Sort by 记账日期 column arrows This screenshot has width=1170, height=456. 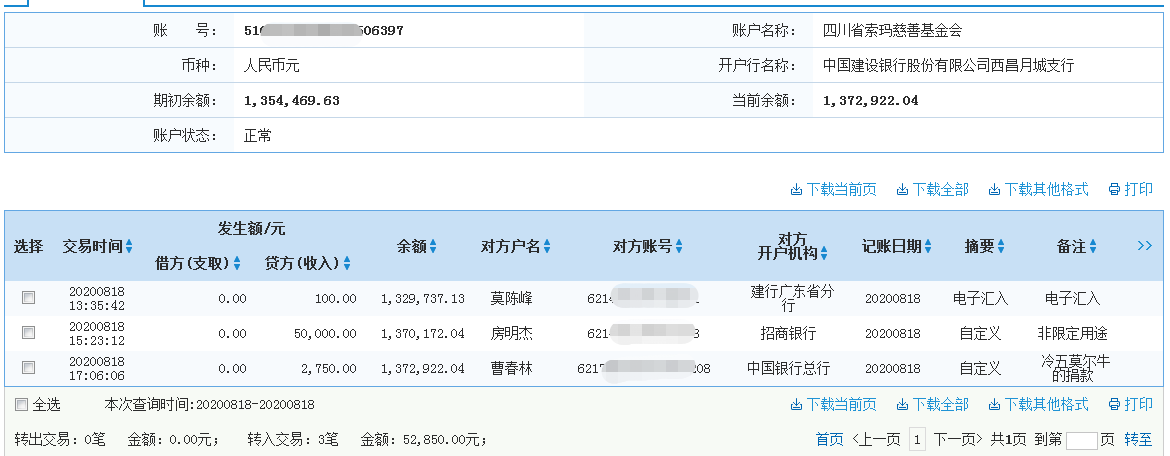click(927, 246)
